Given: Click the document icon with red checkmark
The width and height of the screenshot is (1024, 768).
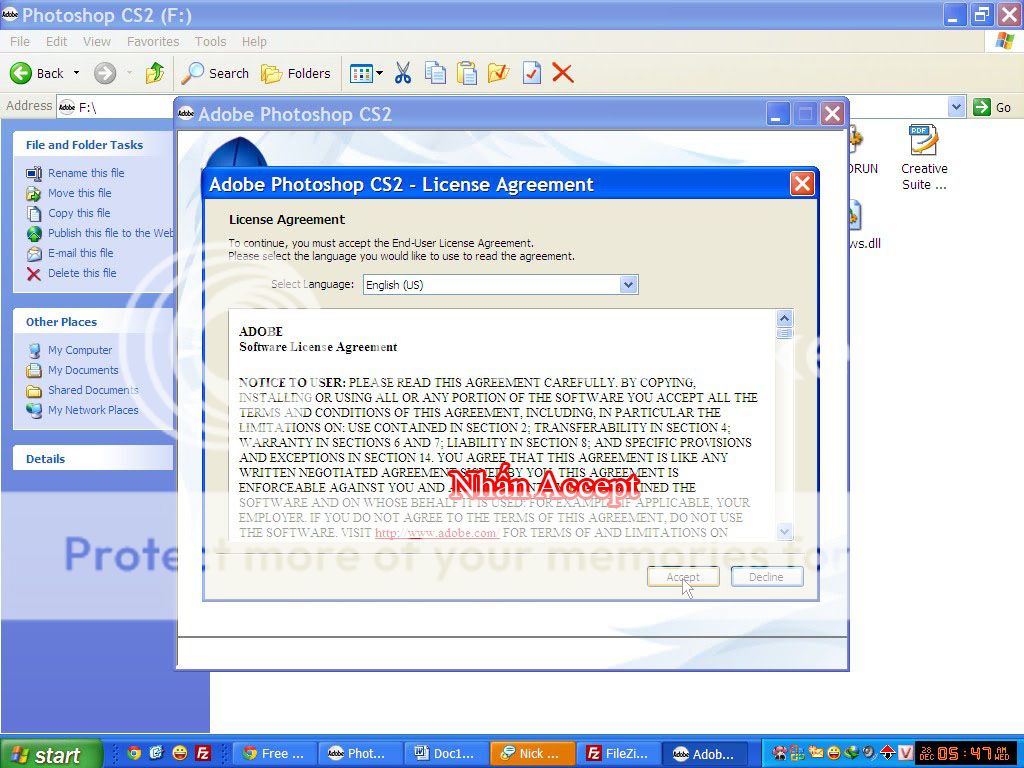Looking at the screenshot, I should tap(532, 73).
